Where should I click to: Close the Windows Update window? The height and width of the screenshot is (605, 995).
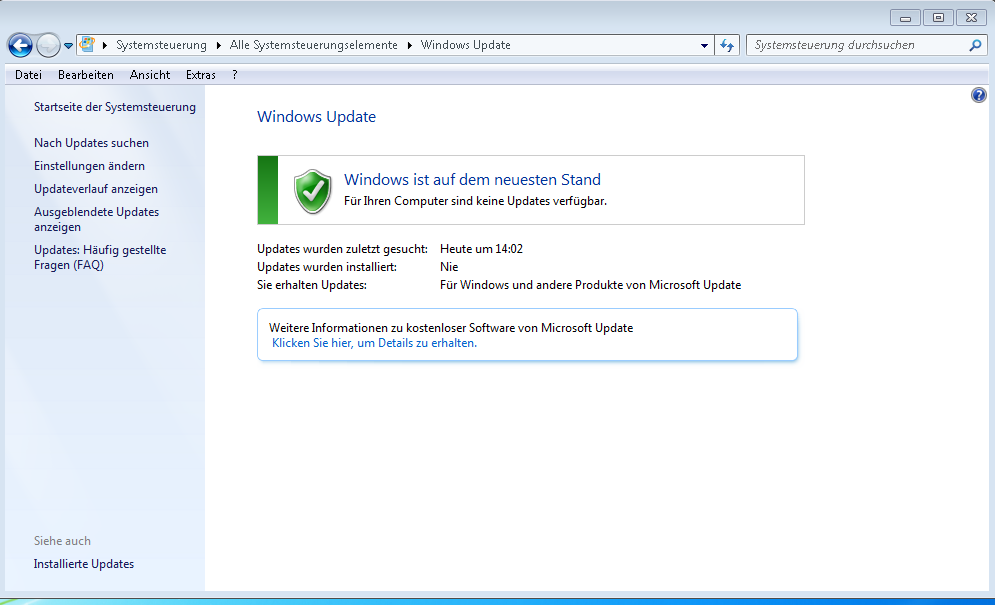pyautogui.click(x=972, y=18)
